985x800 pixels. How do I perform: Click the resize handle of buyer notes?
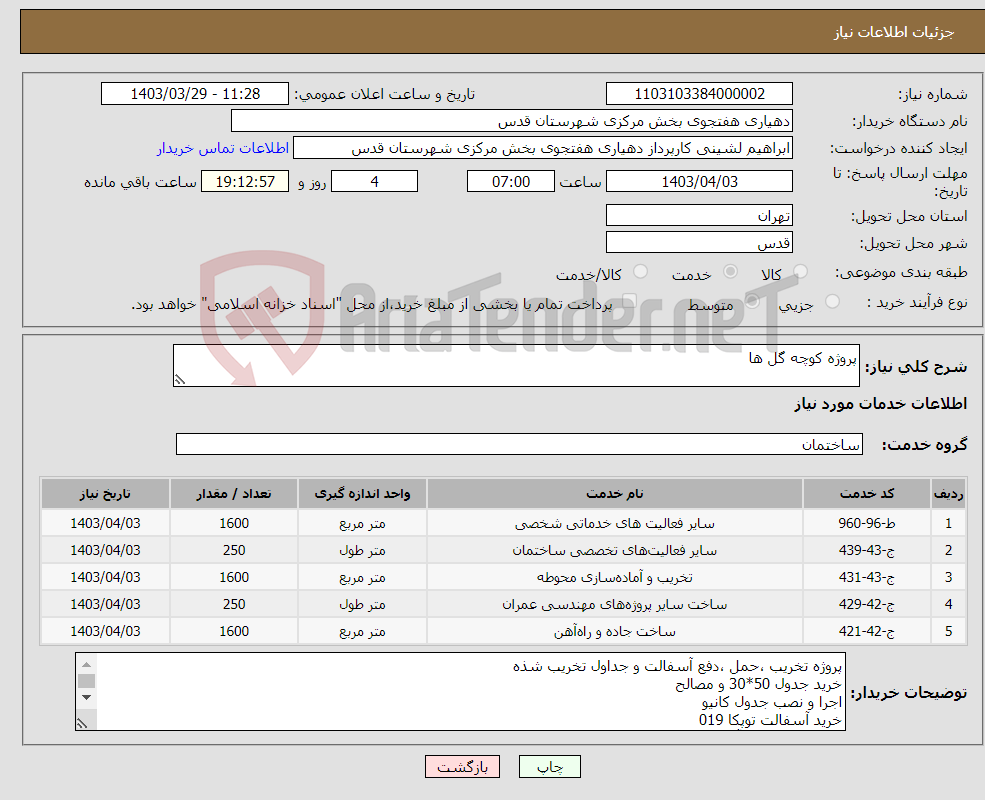click(x=82, y=723)
